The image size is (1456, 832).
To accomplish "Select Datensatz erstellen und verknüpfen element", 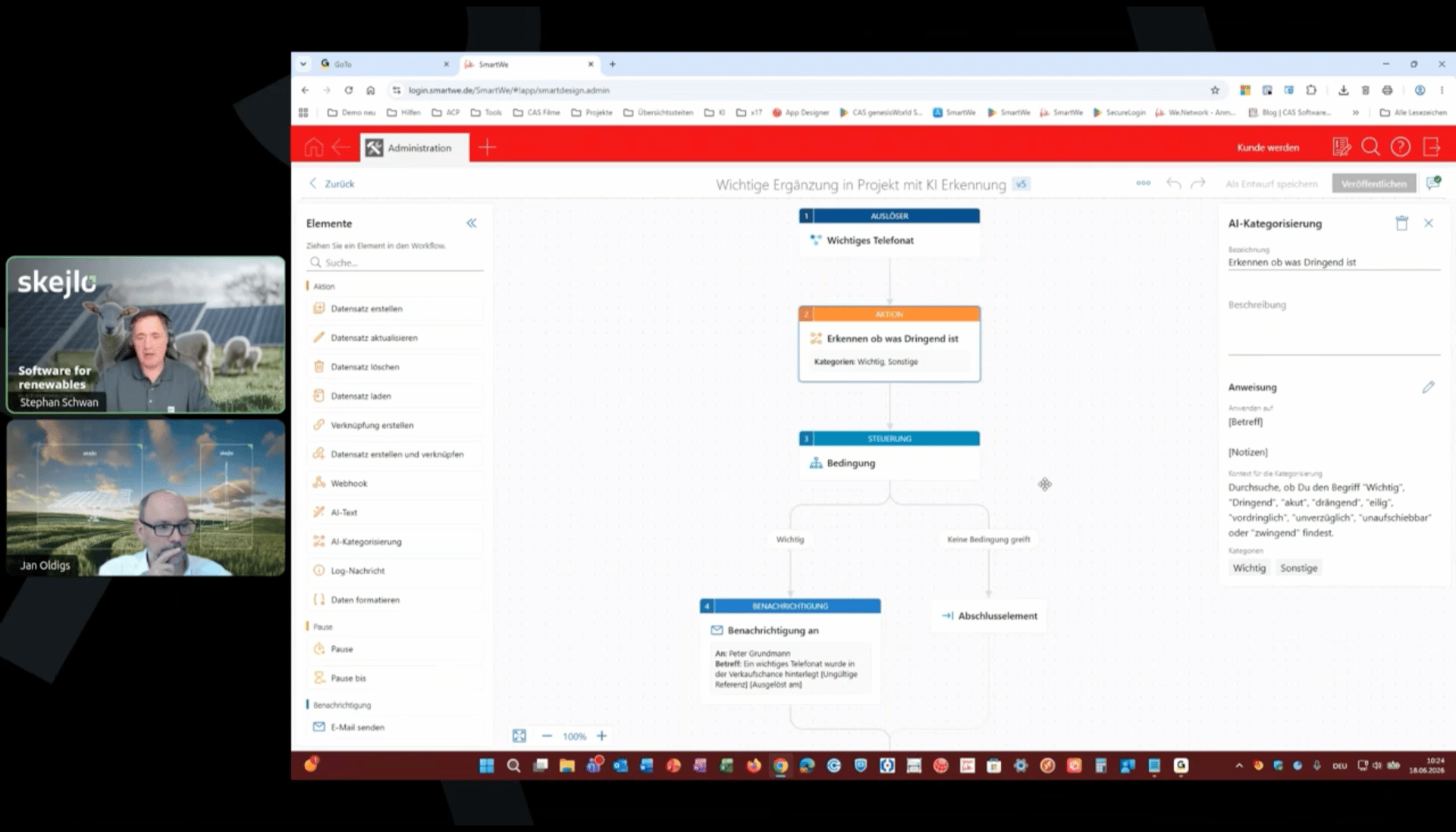I will click(395, 454).
